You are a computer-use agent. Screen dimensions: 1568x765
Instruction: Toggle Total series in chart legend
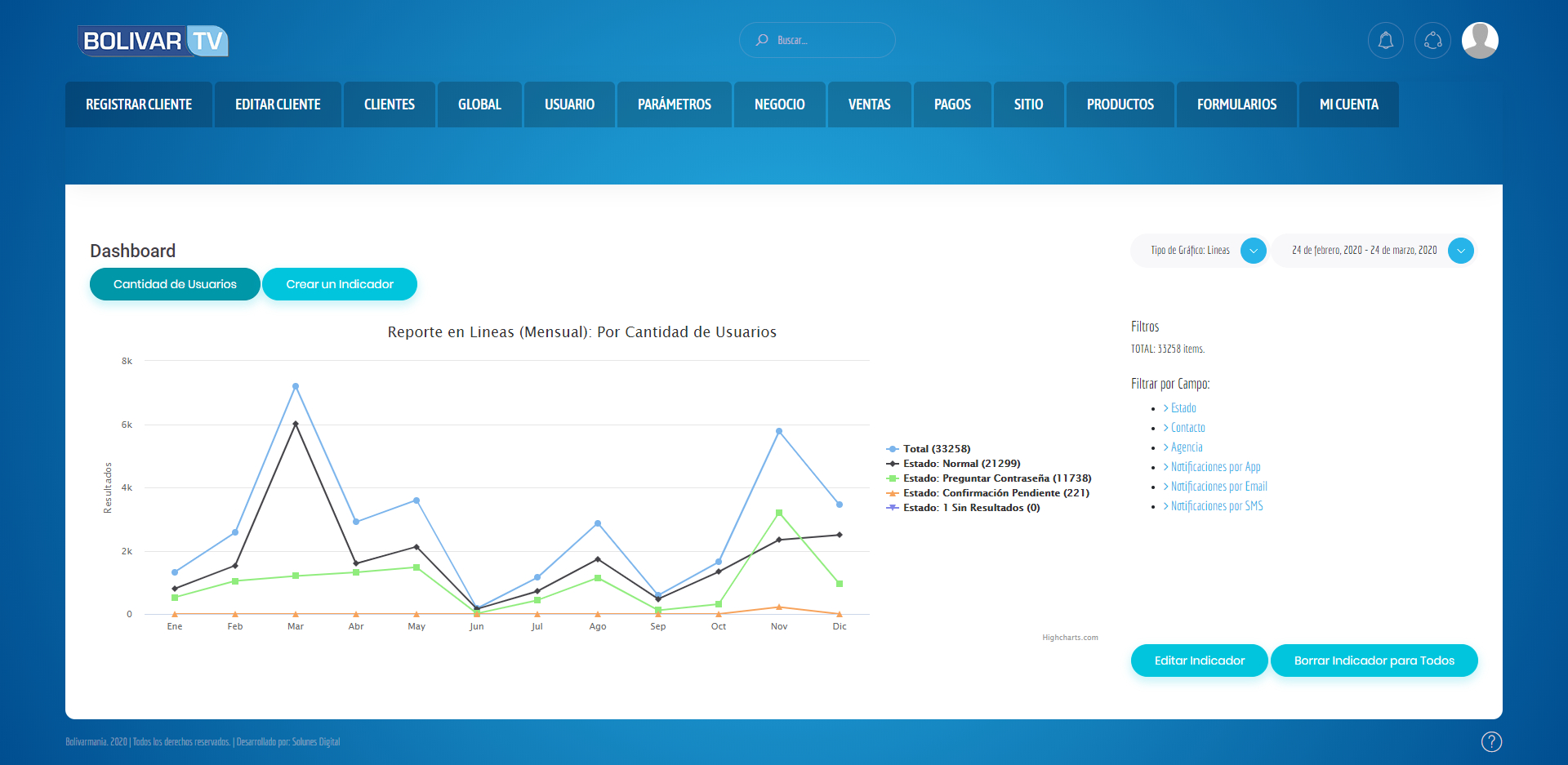point(929,449)
